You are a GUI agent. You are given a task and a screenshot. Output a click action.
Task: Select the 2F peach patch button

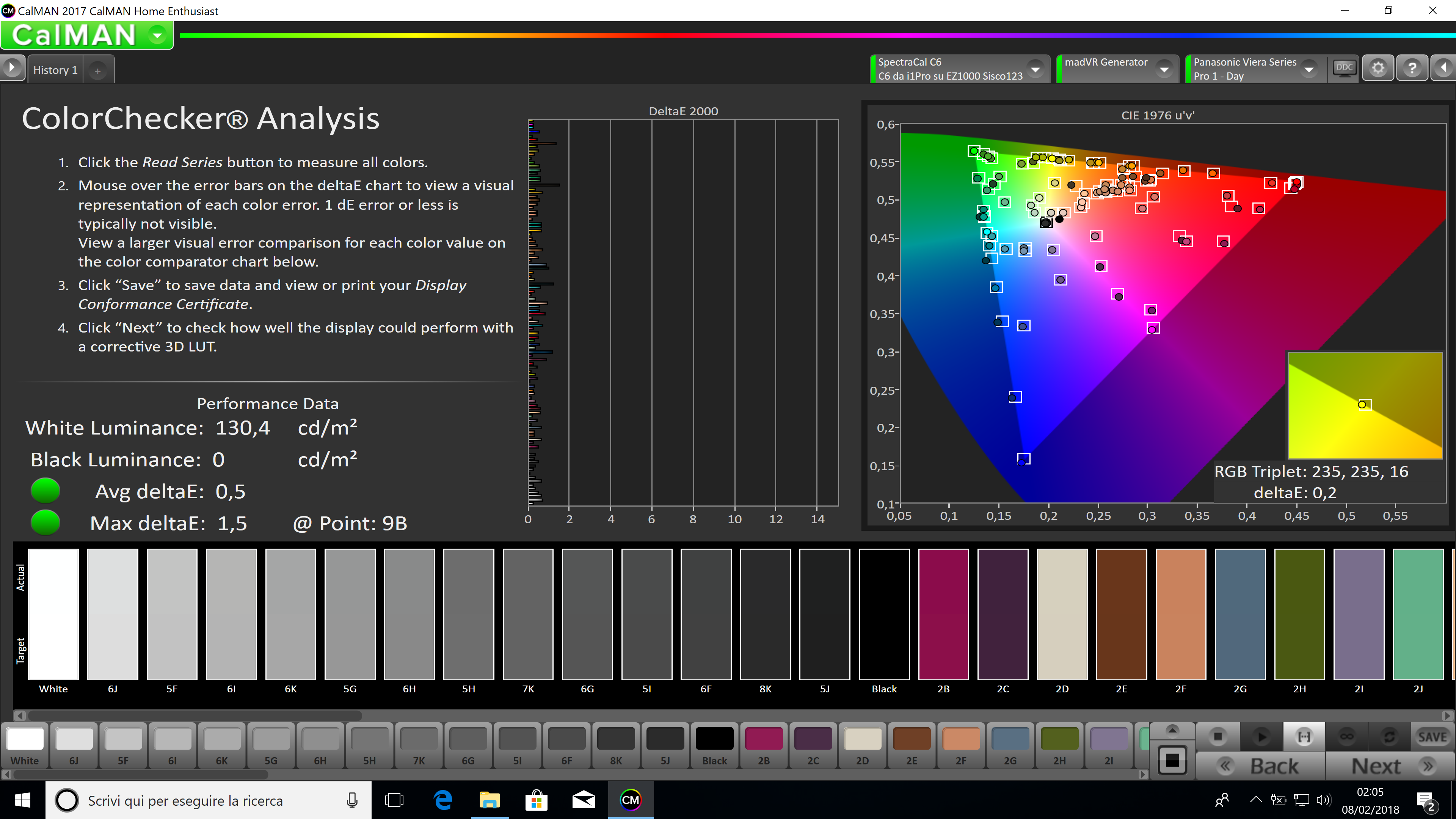(x=961, y=745)
